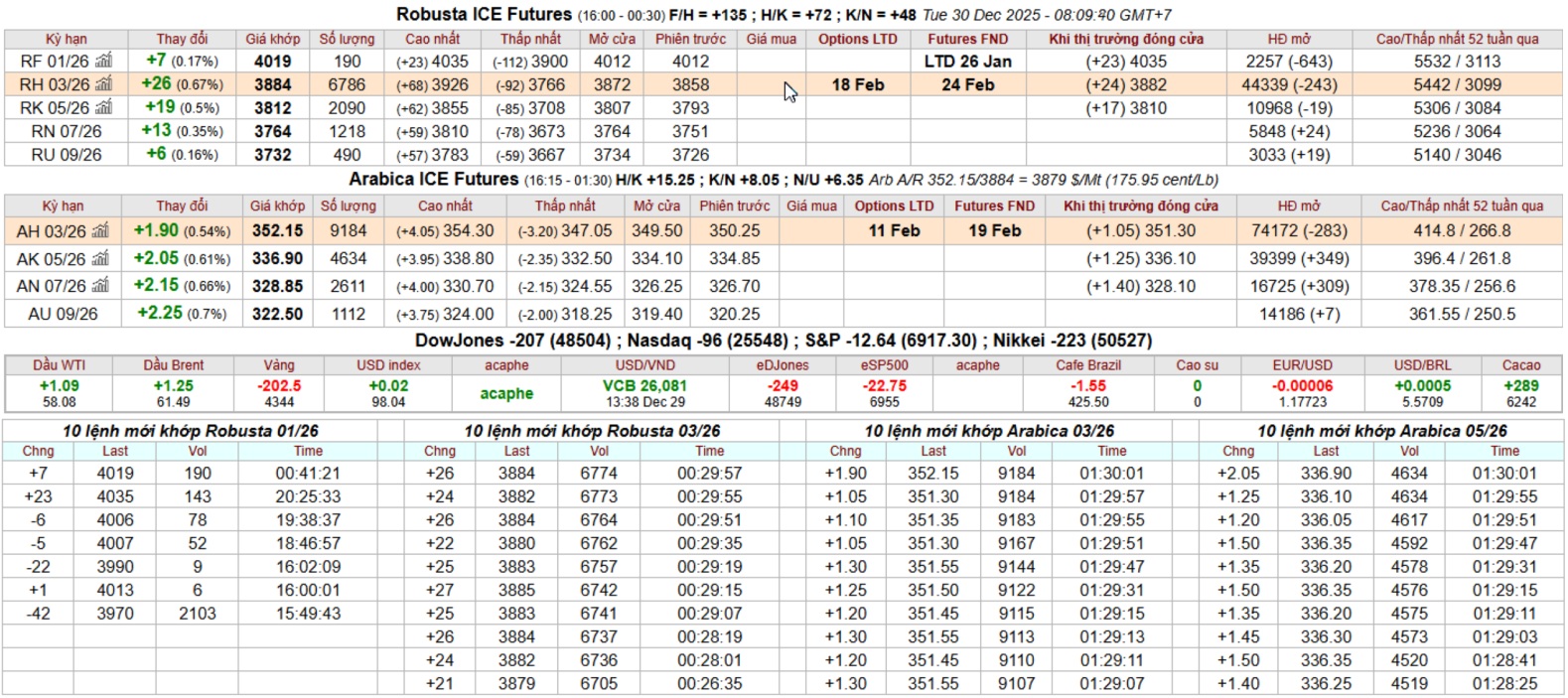Viewport: 1568px width, 698px height.
Task: Click the Cacao column header
Action: [1520, 365]
